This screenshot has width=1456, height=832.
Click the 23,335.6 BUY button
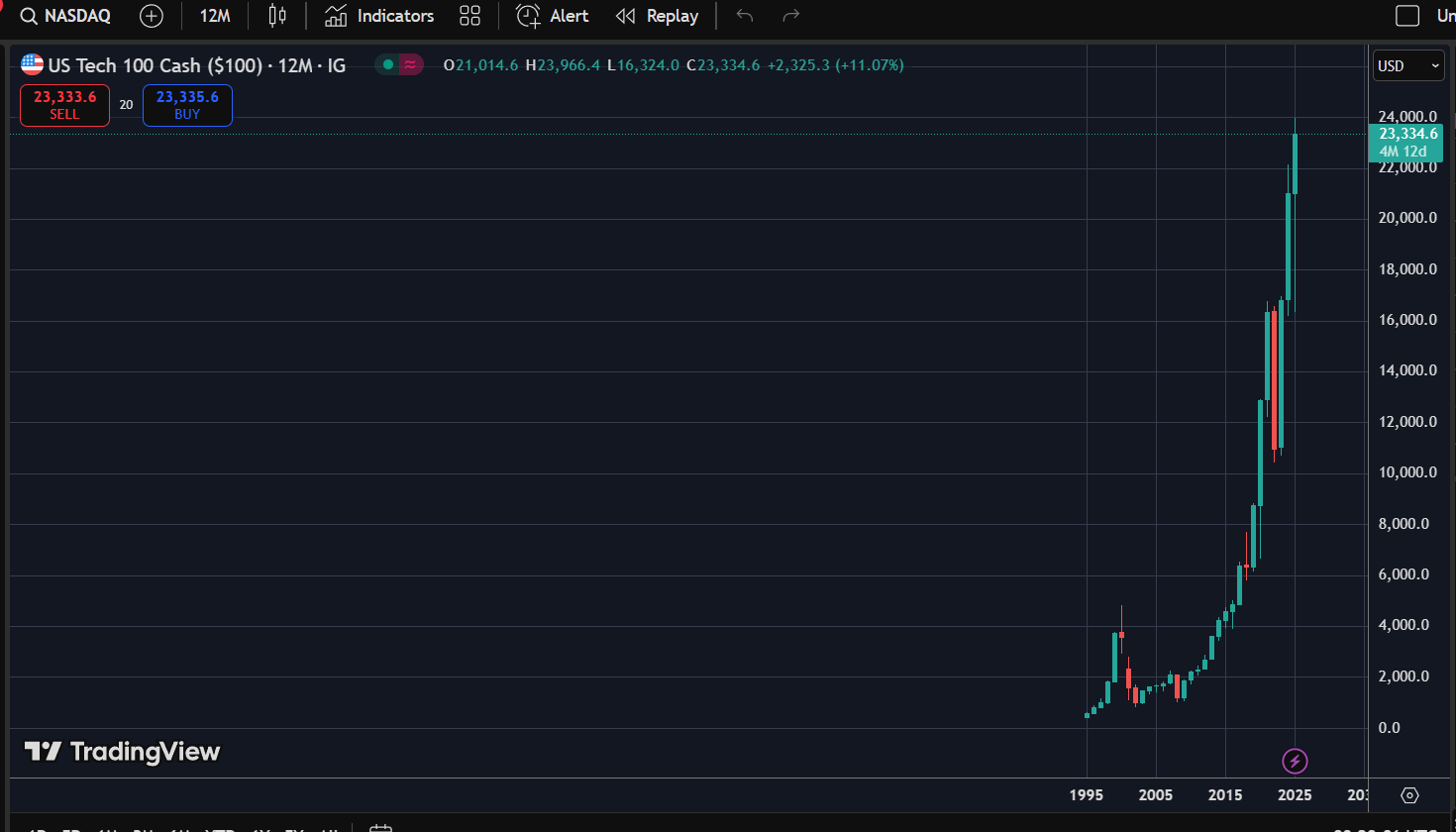click(x=187, y=105)
